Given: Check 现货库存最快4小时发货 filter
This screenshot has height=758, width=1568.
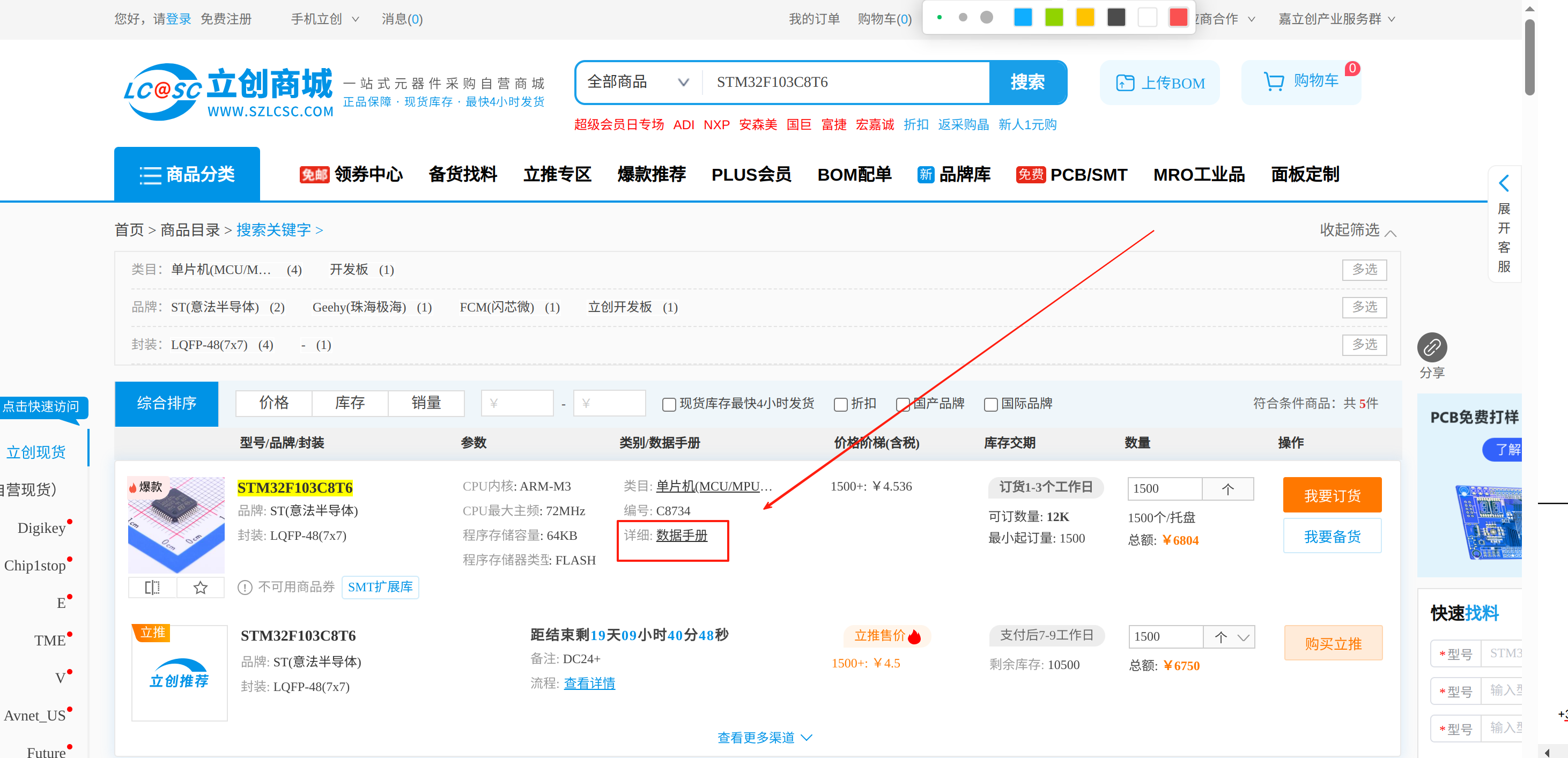Looking at the screenshot, I should coord(668,405).
